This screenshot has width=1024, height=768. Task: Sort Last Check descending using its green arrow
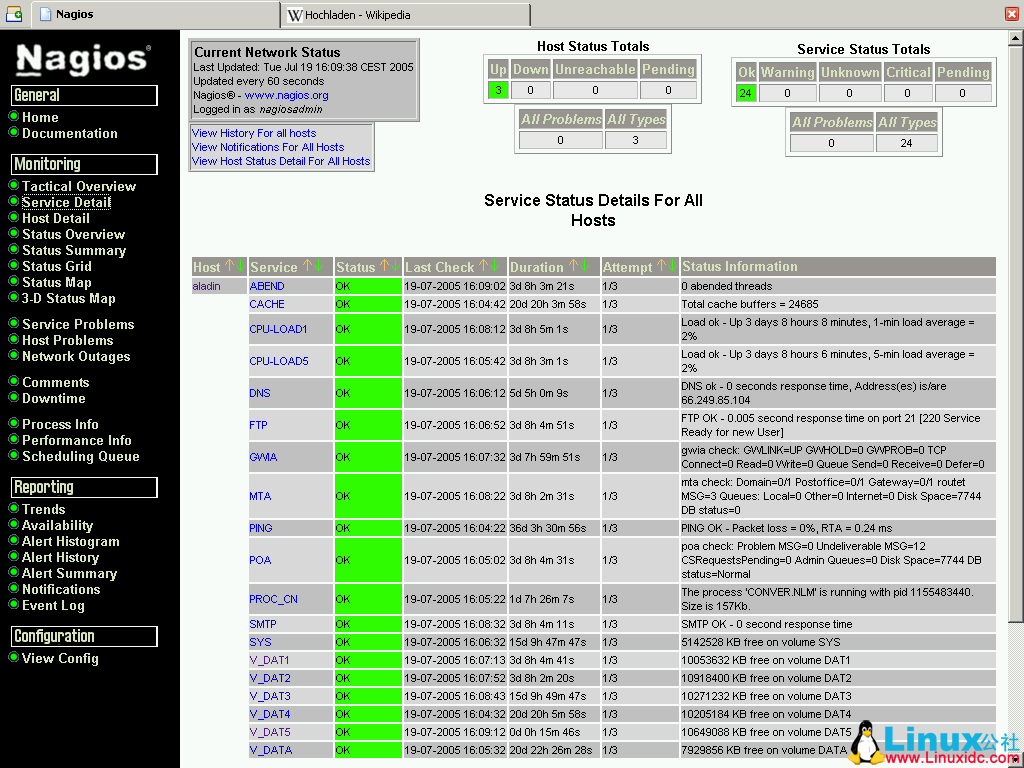point(496,265)
